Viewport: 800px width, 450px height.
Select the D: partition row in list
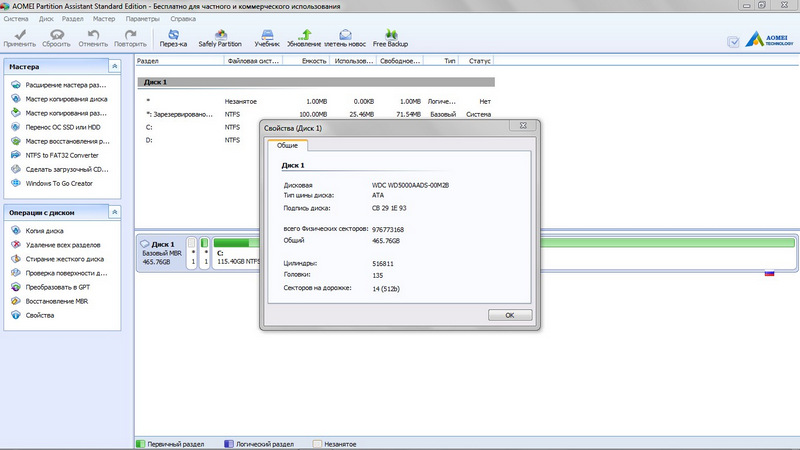[198, 140]
